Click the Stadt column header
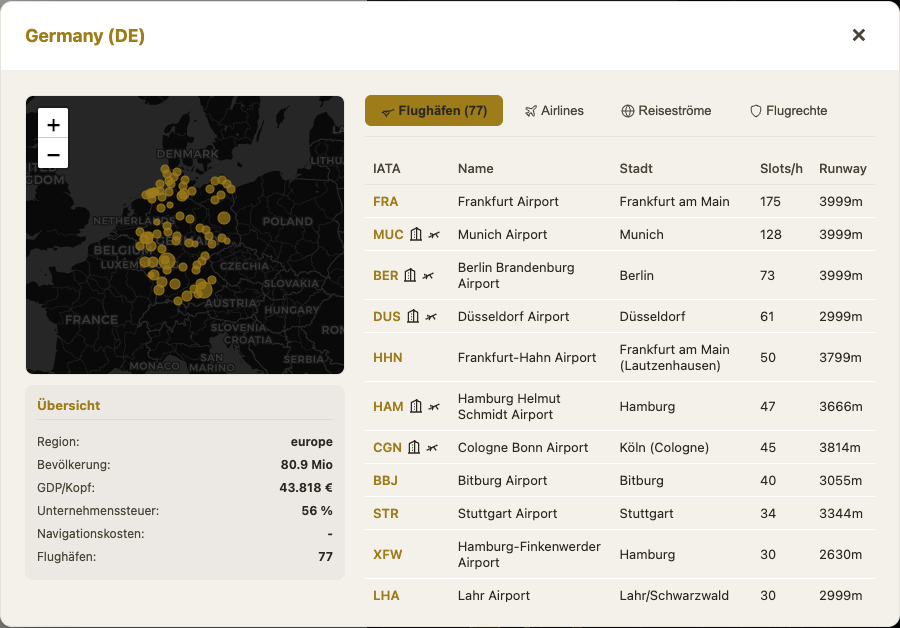Viewport: 900px width, 628px height. (636, 168)
